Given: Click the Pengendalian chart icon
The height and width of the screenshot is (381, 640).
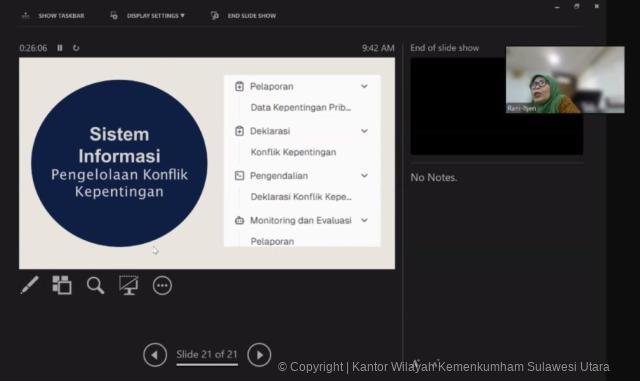Looking at the screenshot, I should pos(240,176).
